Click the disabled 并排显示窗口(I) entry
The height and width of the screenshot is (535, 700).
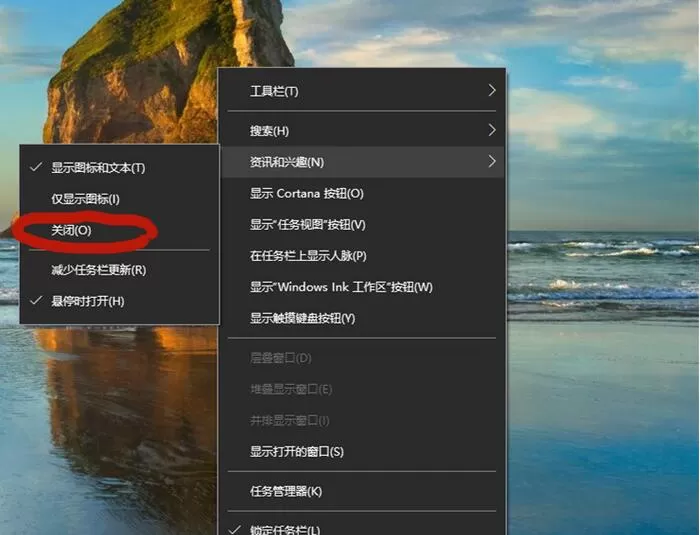[x=362, y=421]
